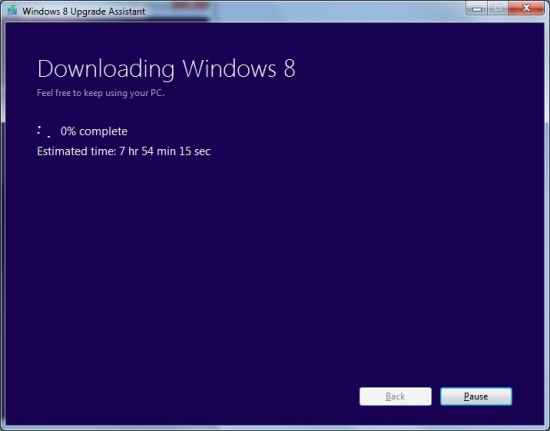Image resolution: width=550 pixels, height=431 pixels.
Task: Click the grayed-out Back button
Action: click(395, 396)
